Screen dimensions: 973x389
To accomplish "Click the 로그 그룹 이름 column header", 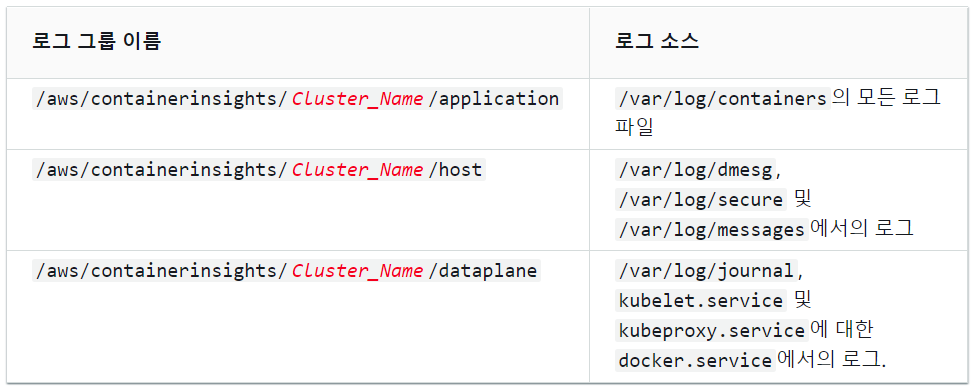I will 97,42.
